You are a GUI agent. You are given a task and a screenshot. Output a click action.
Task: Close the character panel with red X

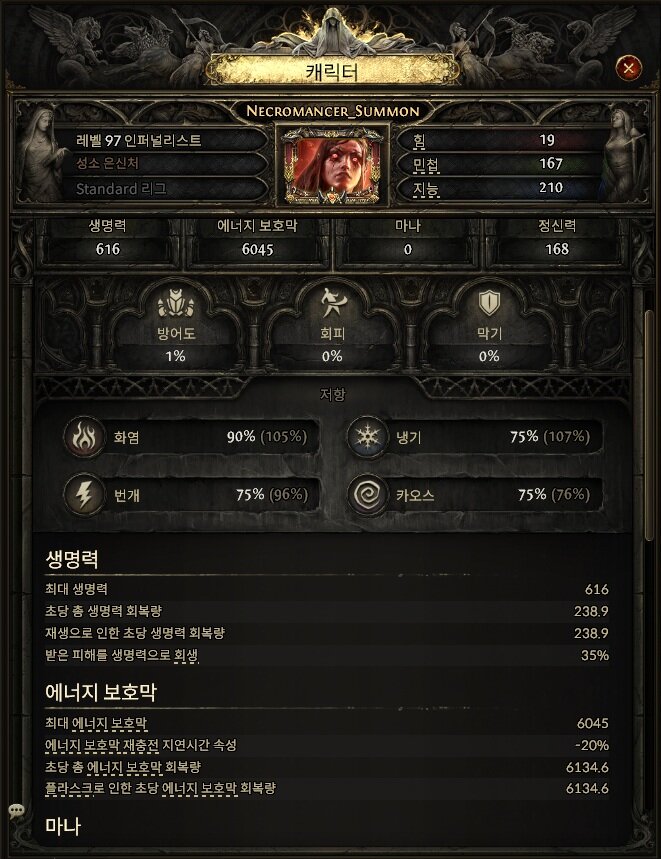(629, 68)
